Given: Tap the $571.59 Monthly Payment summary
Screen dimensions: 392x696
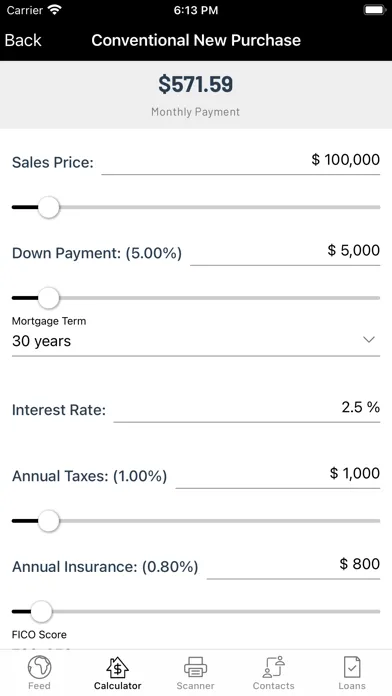Looking at the screenshot, I should pos(196,95).
